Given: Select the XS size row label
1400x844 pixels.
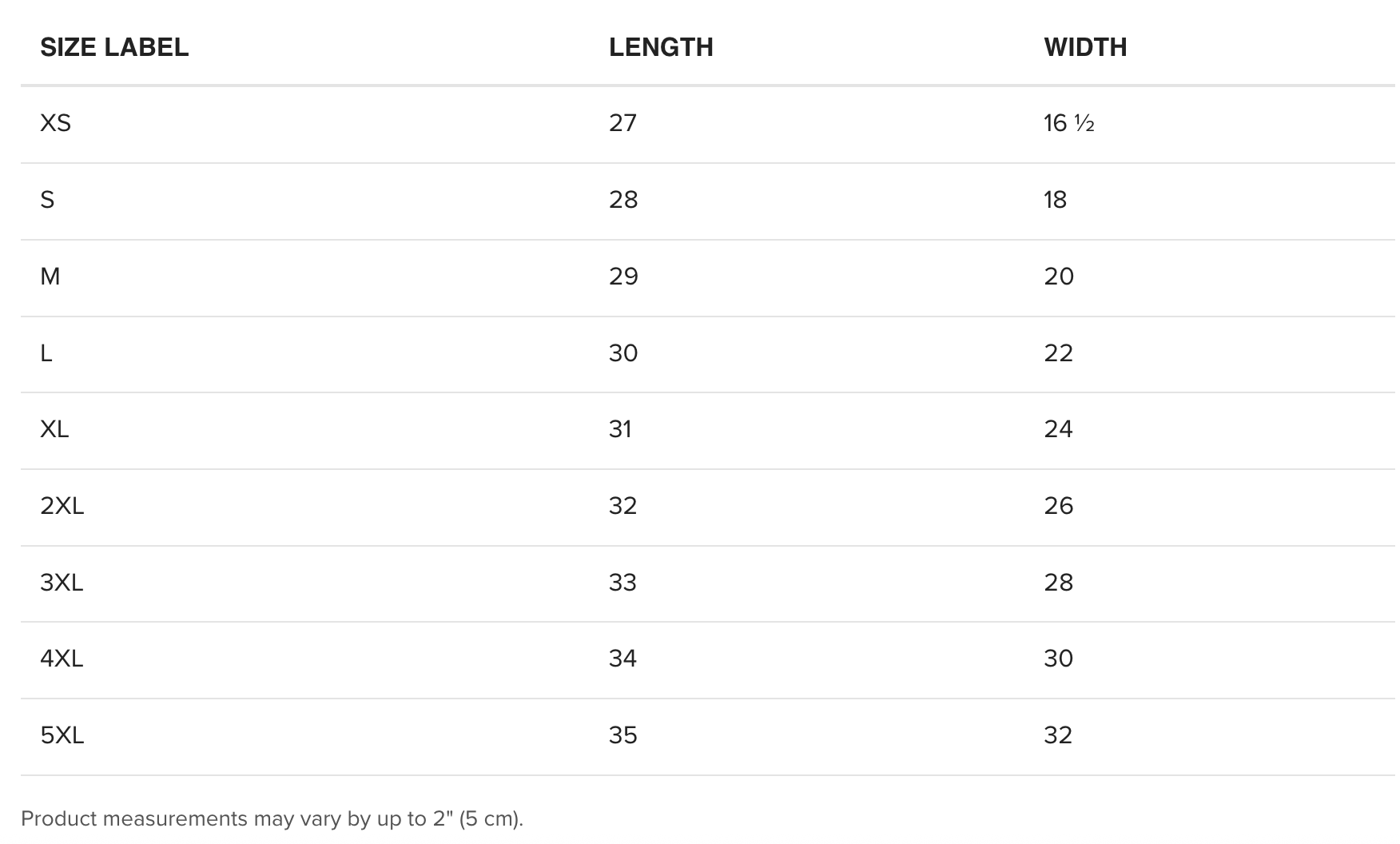Looking at the screenshot, I should [56, 123].
